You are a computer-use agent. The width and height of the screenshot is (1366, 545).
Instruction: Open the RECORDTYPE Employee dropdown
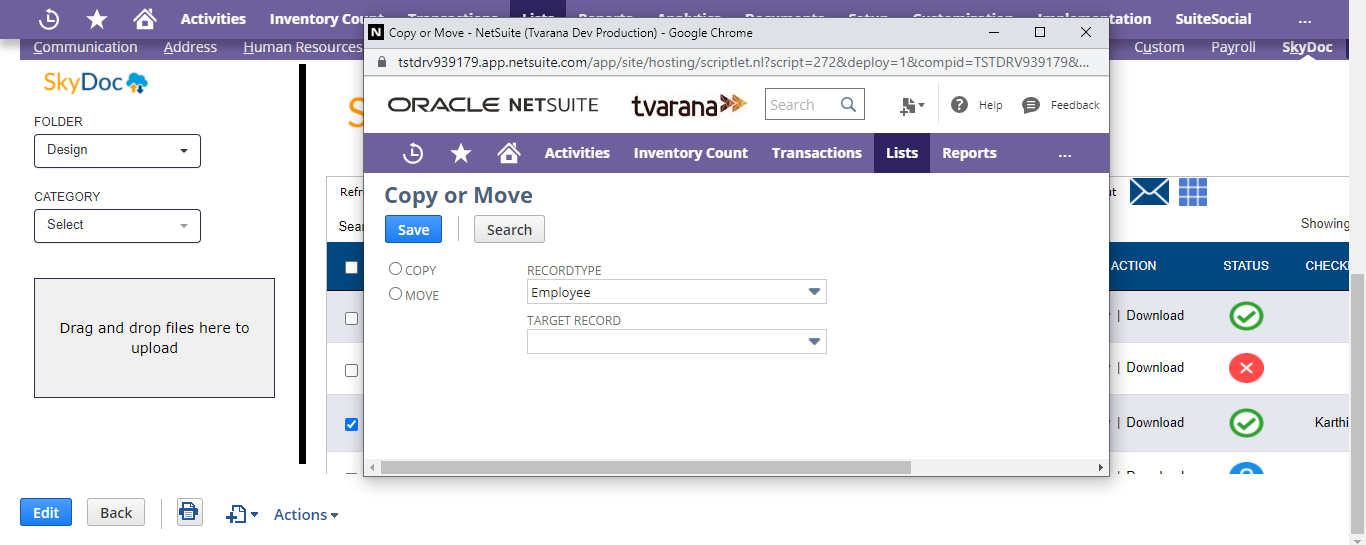coord(677,292)
